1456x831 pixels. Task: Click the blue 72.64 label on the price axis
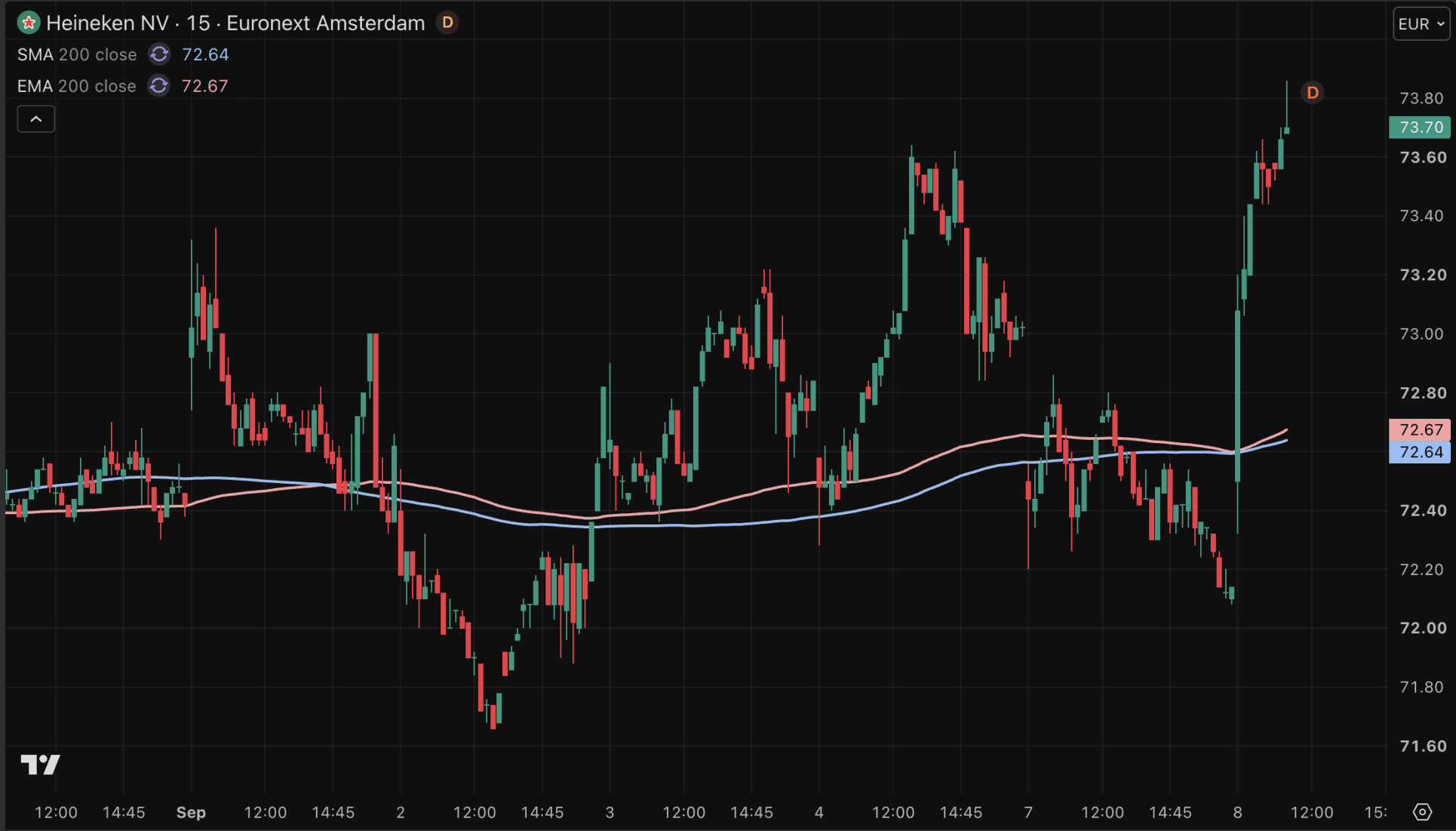click(1420, 453)
